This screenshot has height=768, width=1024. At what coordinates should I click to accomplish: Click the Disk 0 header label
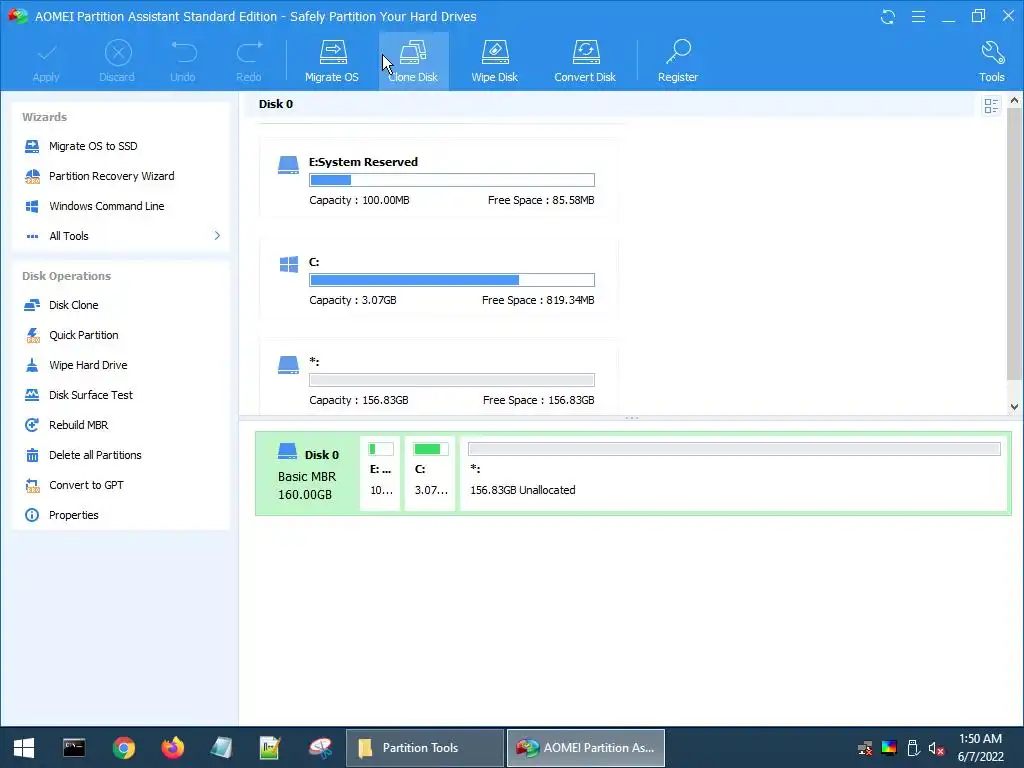(276, 104)
